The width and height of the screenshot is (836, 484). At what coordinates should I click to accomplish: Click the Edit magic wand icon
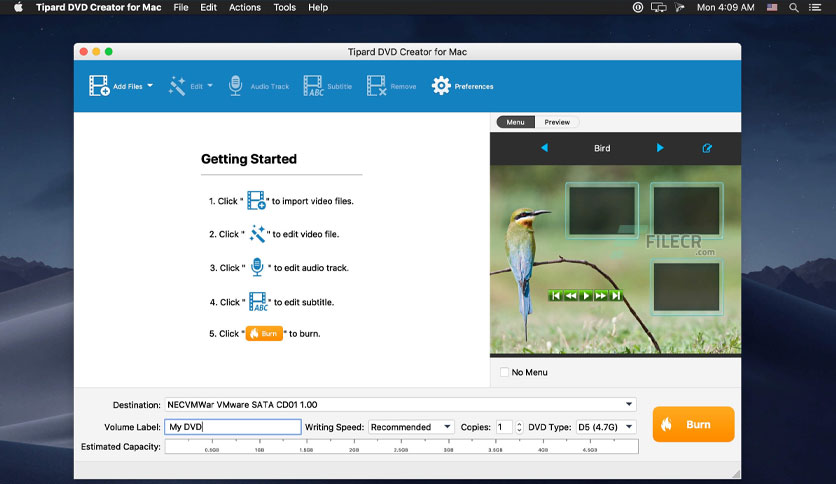click(x=177, y=86)
